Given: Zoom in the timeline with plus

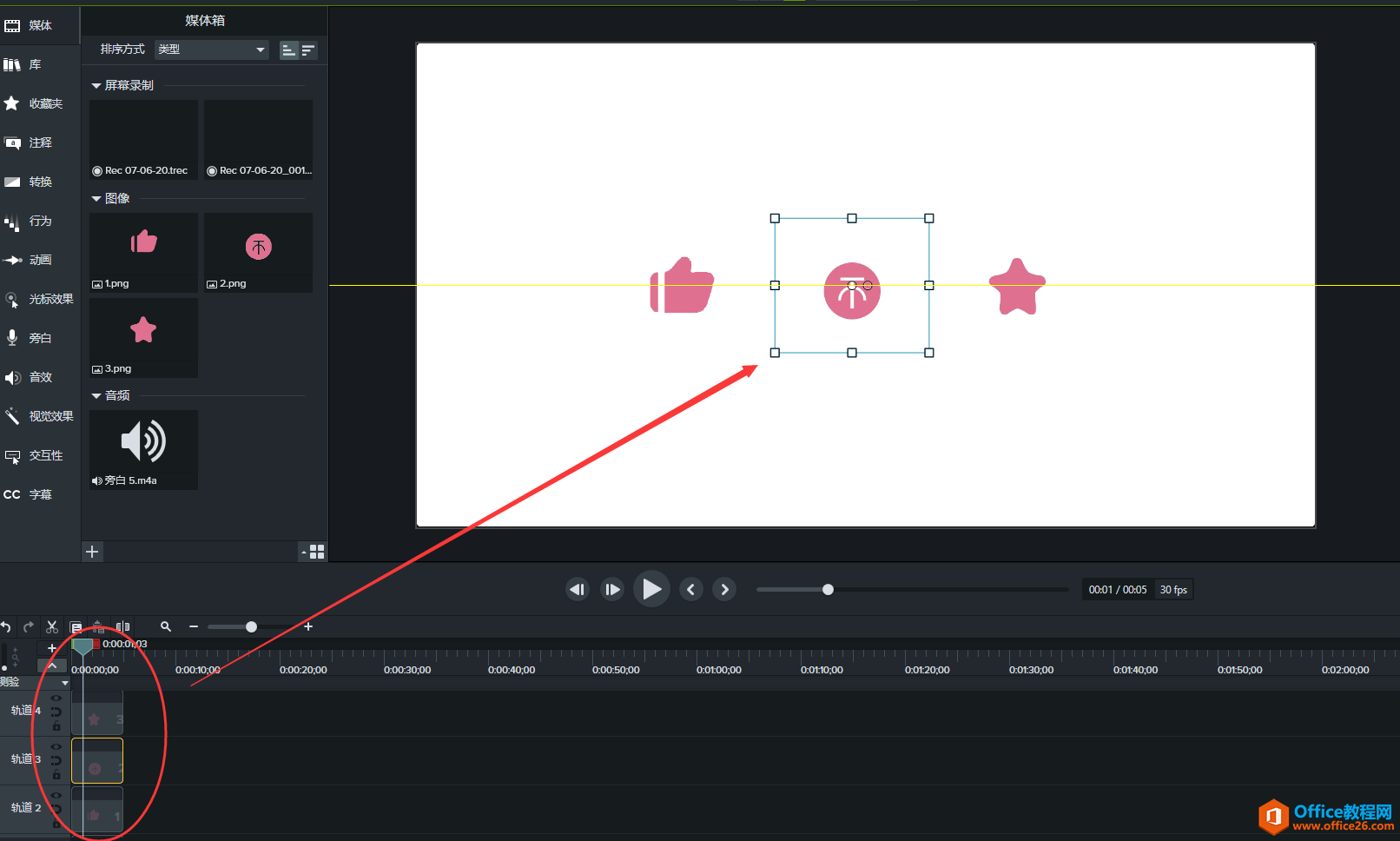Looking at the screenshot, I should [x=308, y=626].
